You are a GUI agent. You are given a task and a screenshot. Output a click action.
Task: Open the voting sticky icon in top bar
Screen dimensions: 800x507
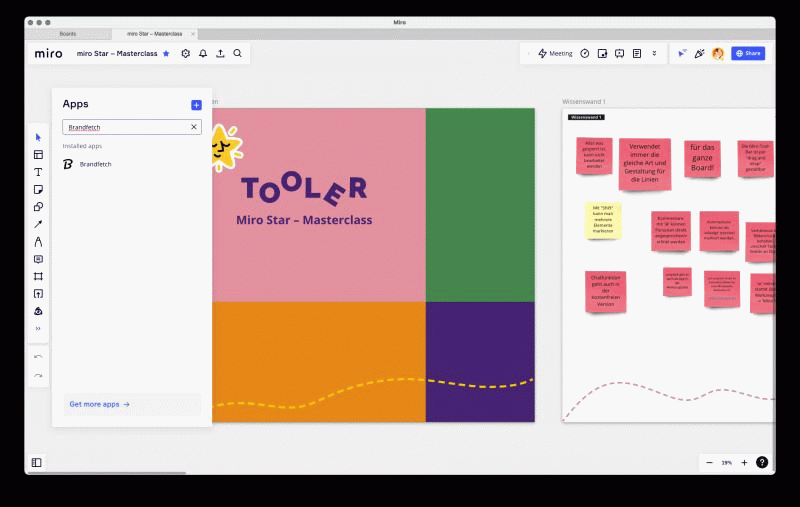602,54
